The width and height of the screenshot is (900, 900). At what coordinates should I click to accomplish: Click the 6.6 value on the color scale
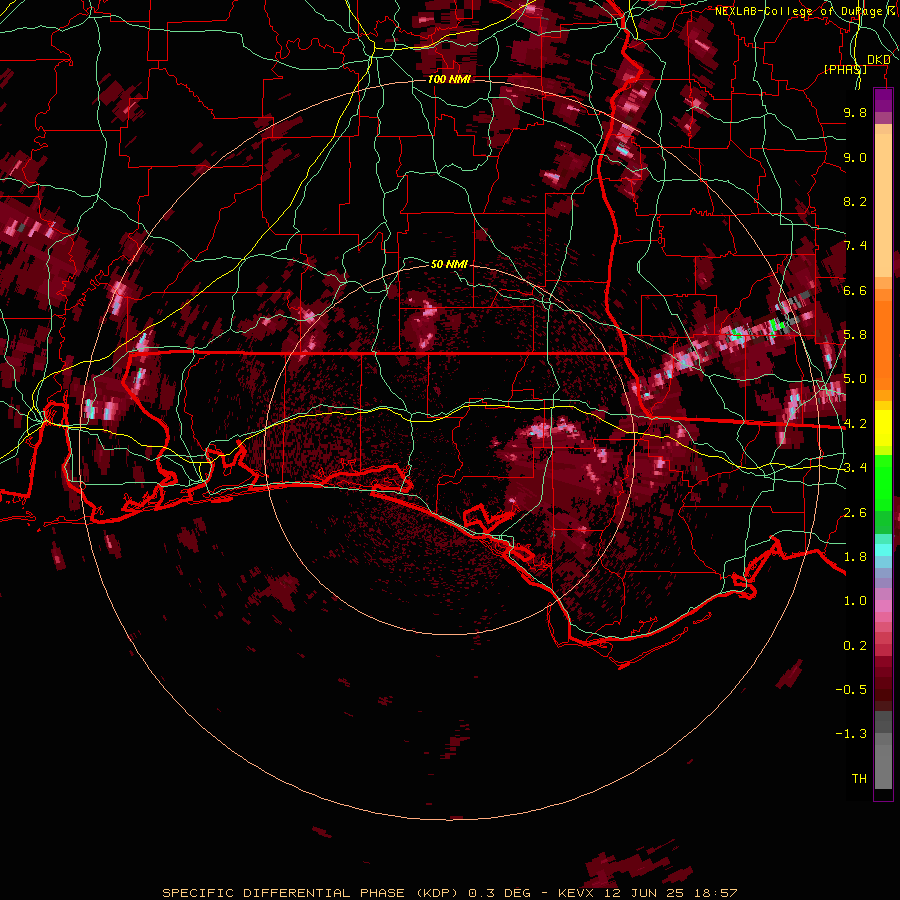point(855,290)
